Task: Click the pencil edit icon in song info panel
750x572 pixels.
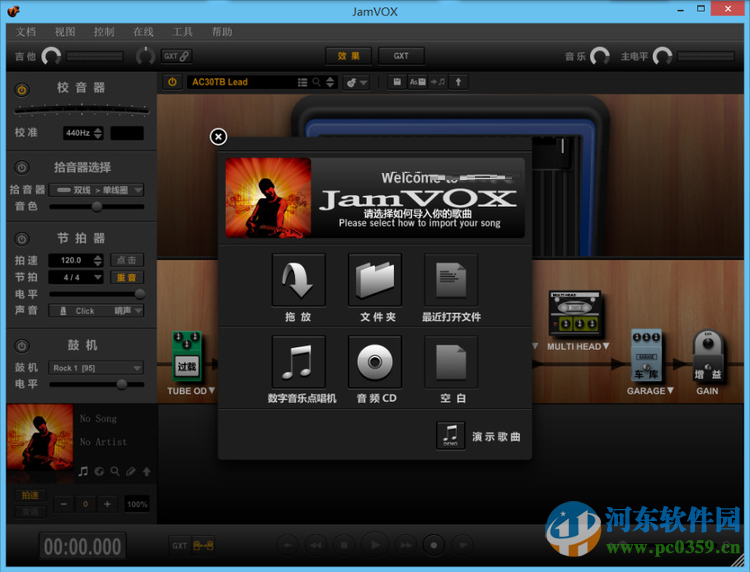Action: (x=131, y=472)
